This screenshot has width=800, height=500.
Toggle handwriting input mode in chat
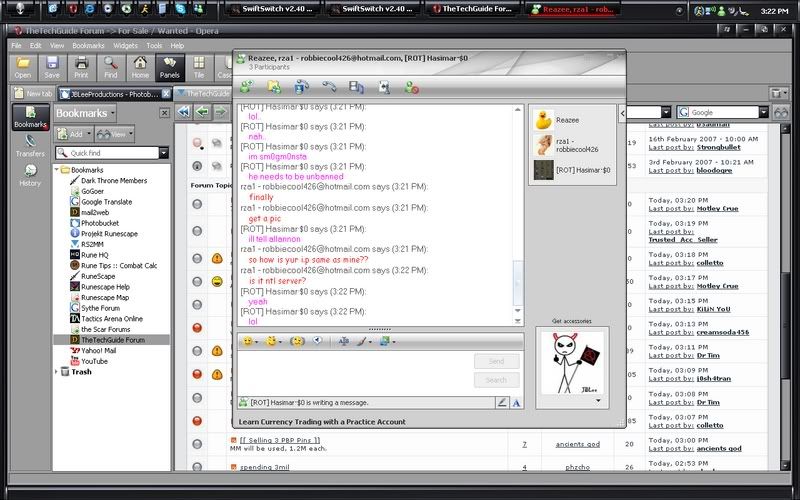point(502,402)
